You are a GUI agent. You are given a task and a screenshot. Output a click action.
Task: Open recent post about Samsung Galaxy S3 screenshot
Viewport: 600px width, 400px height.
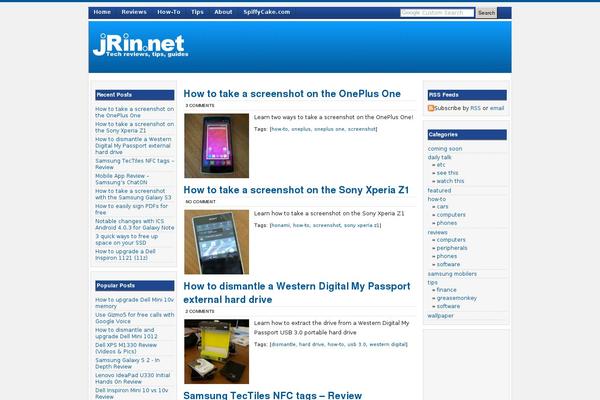click(x=133, y=194)
